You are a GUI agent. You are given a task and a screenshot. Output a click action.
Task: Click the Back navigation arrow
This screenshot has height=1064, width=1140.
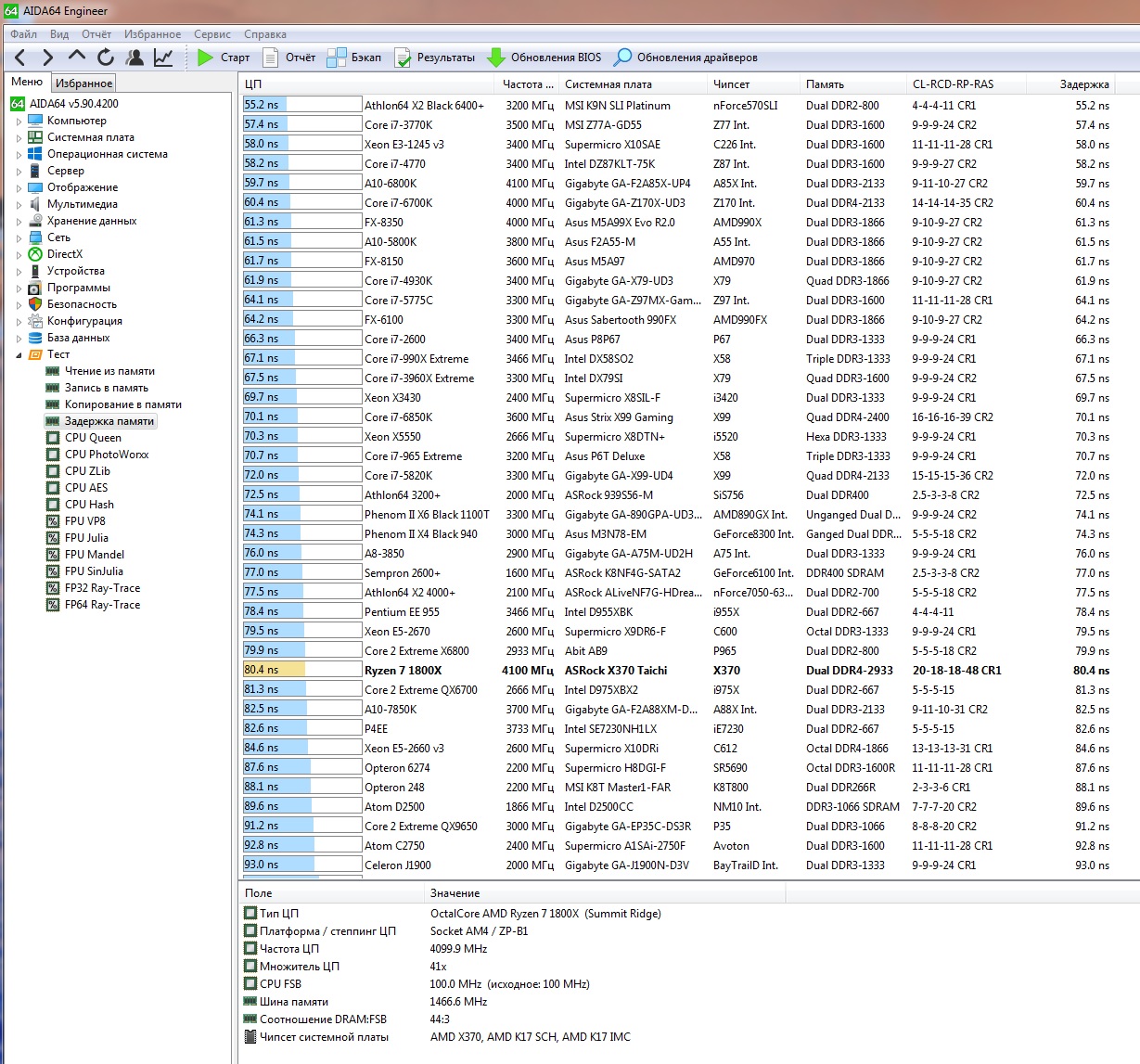pos(20,58)
